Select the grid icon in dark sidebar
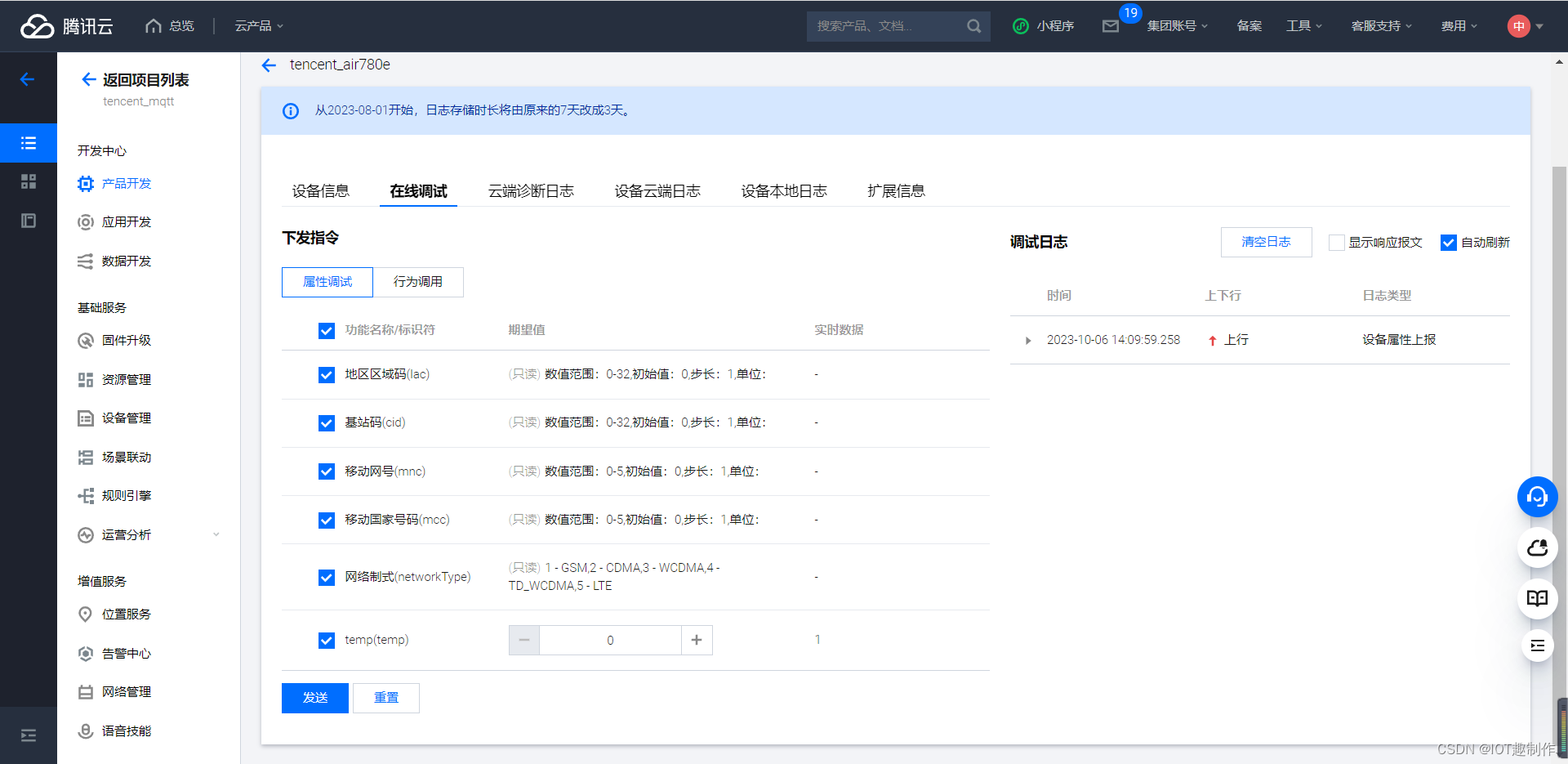This screenshot has height=764, width=1568. [x=29, y=181]
